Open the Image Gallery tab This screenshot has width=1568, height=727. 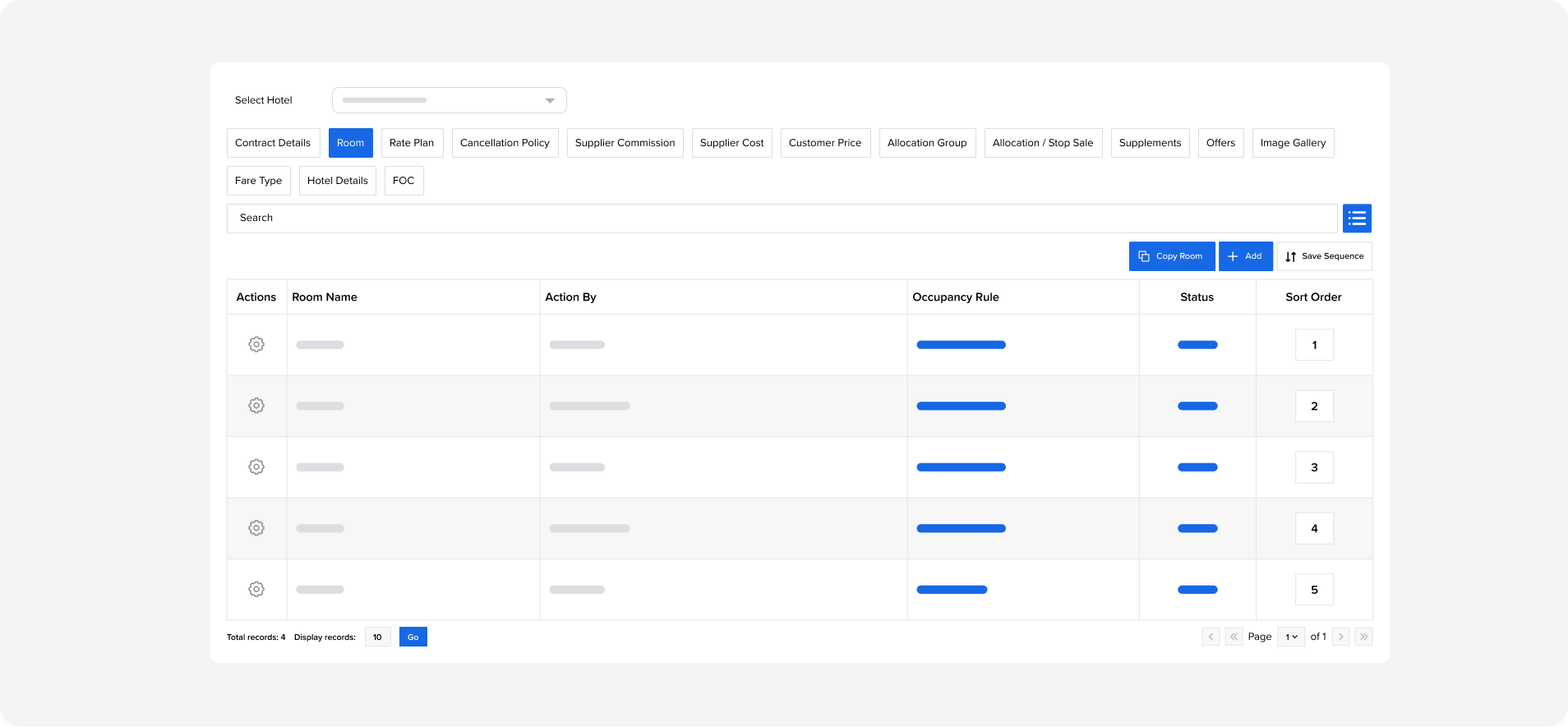tap(1293, 143)
